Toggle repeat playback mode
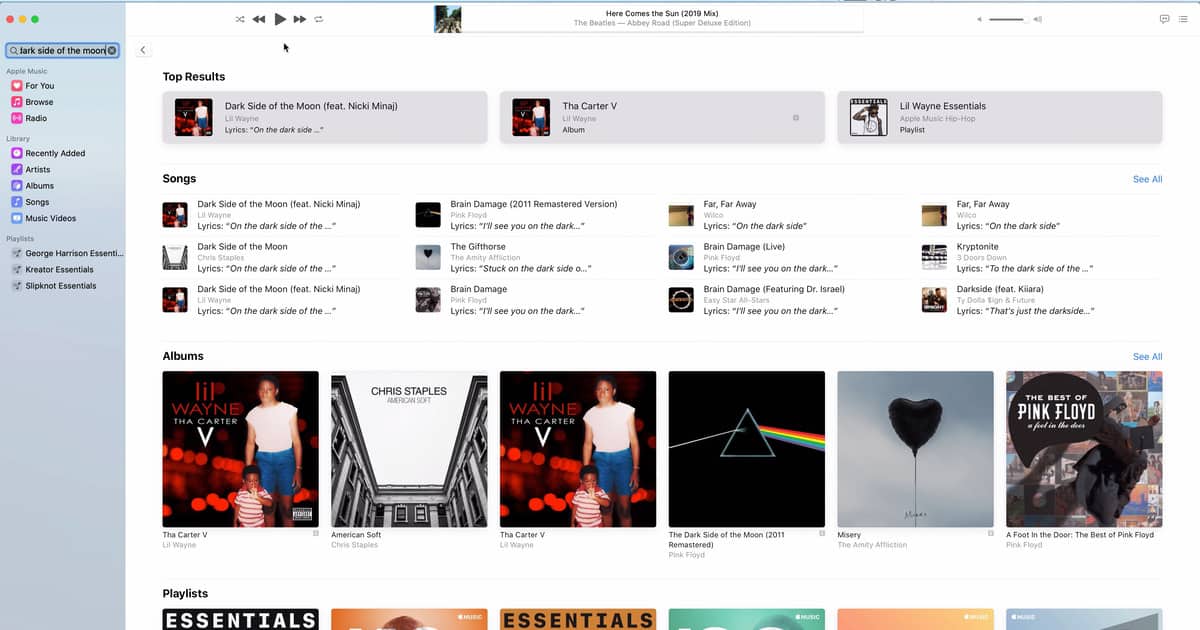Viewport: 1200px width, 630px height. (x=319, y=19)
